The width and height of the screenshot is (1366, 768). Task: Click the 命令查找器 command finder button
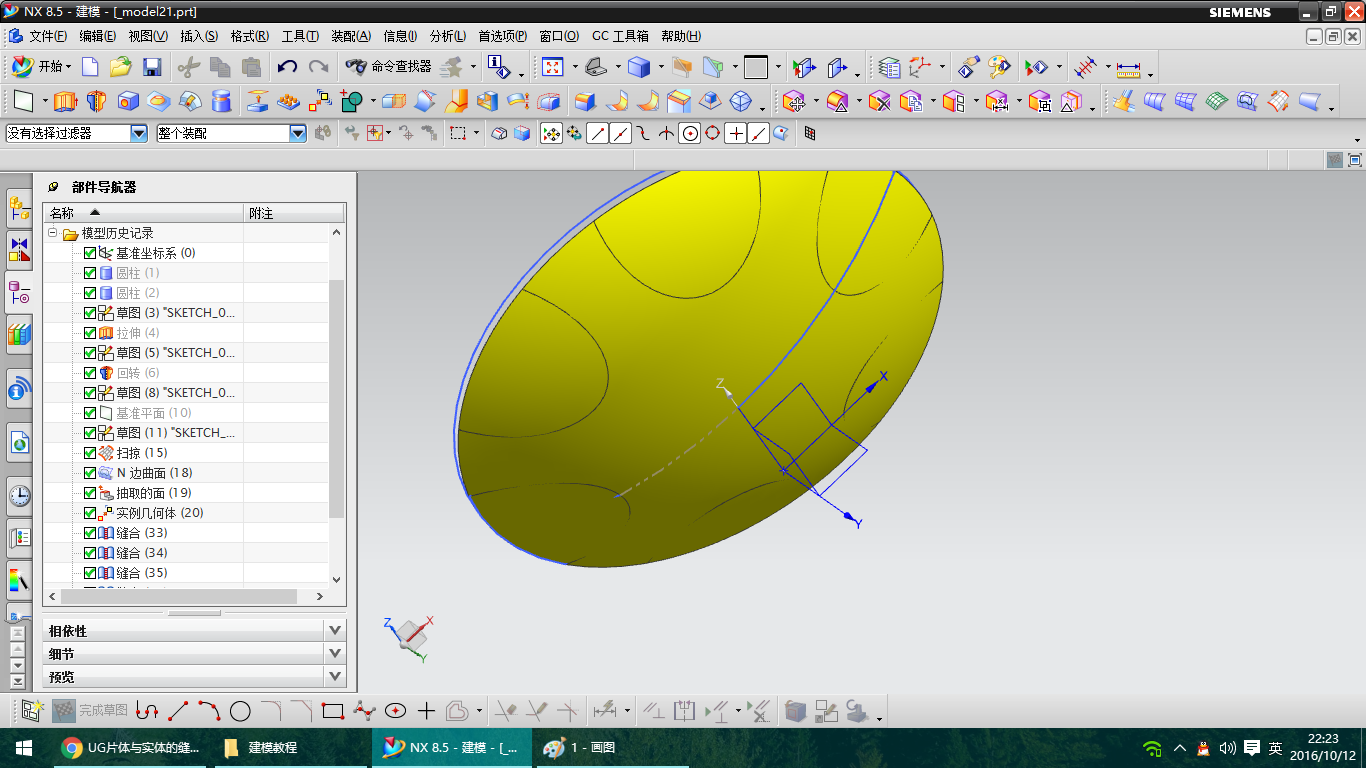coord(389,67)
